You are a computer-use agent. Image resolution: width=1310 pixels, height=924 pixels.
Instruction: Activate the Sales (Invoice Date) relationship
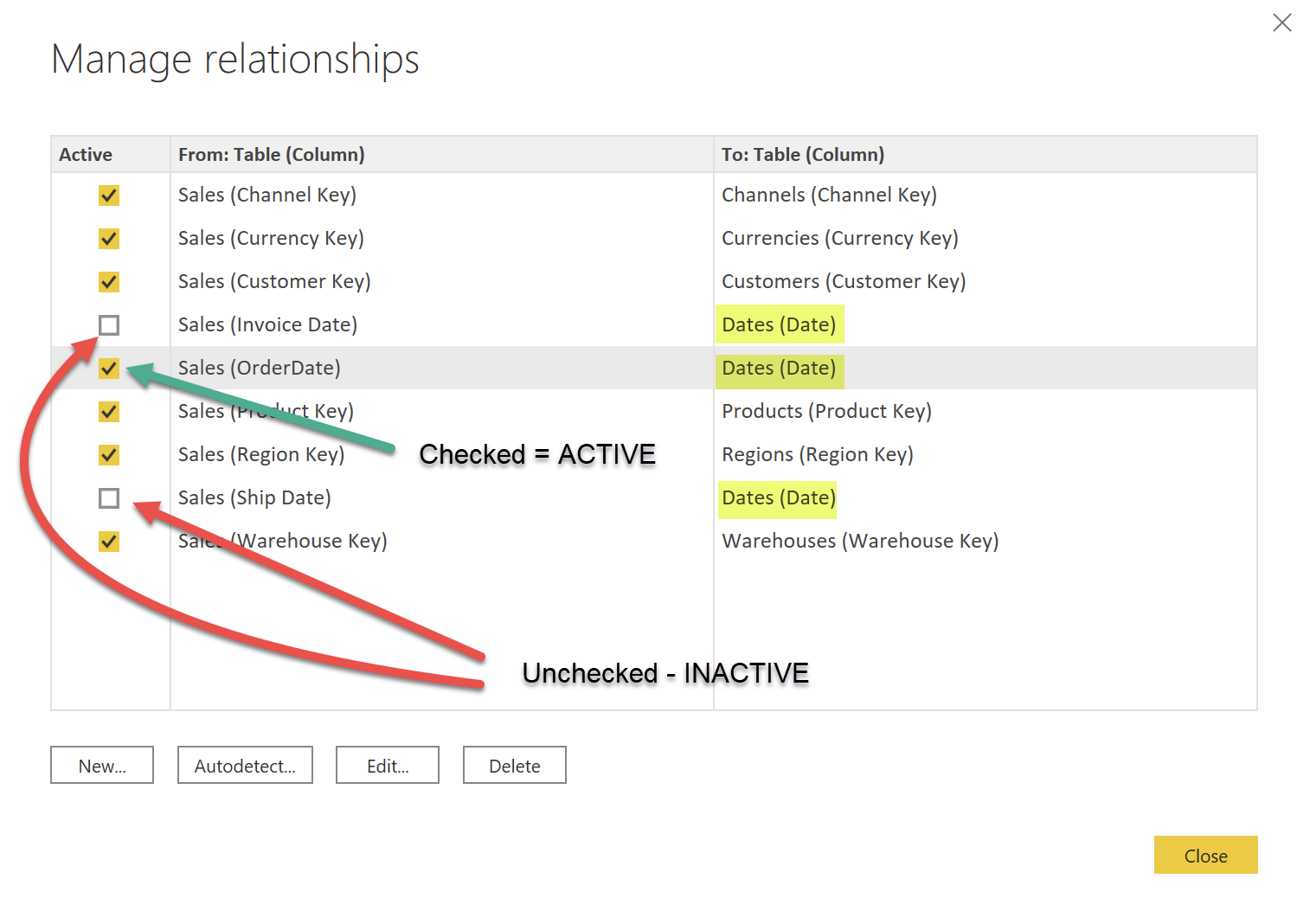pyautogui.click(x=109, y=325)
